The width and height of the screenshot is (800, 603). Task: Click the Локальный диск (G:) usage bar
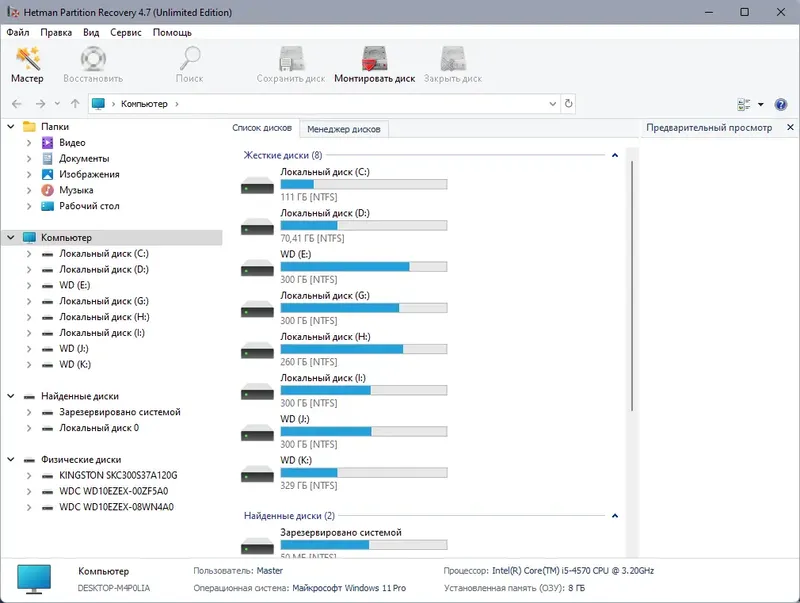(x=364, y=308)
